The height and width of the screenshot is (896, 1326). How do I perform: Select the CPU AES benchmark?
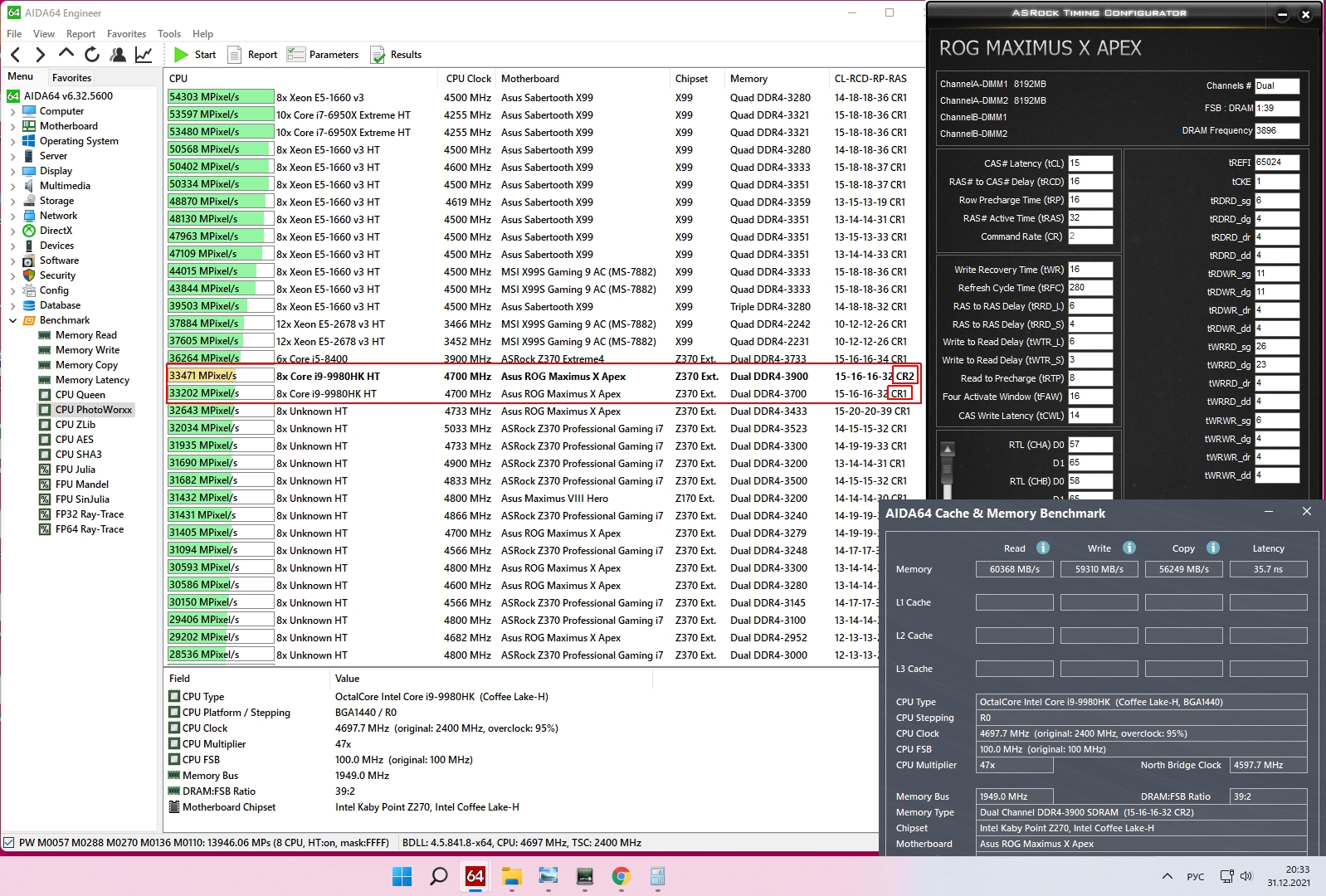click(x=74, y=440)
